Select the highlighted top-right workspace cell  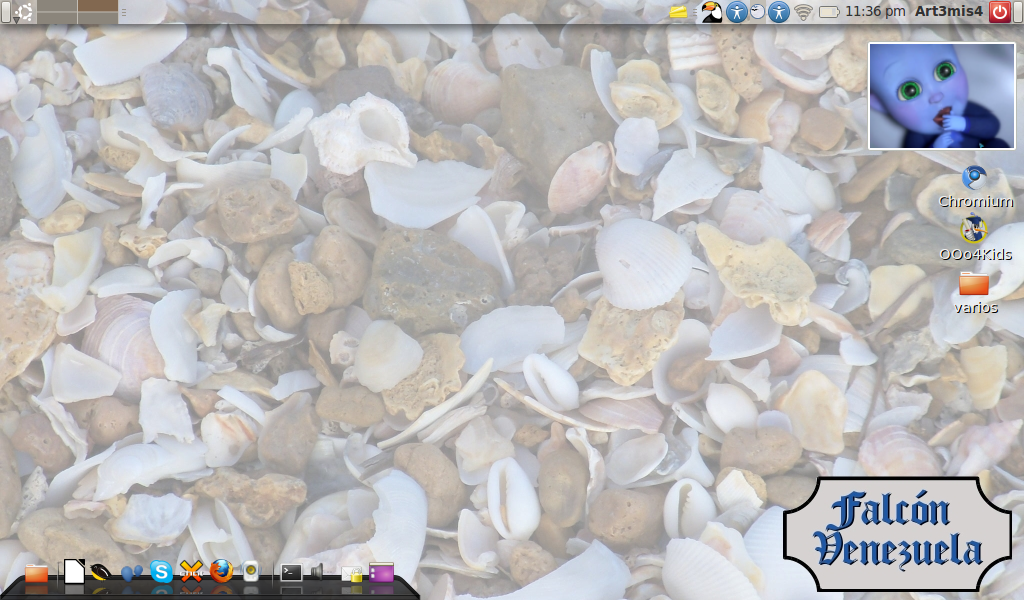point(97,5)
